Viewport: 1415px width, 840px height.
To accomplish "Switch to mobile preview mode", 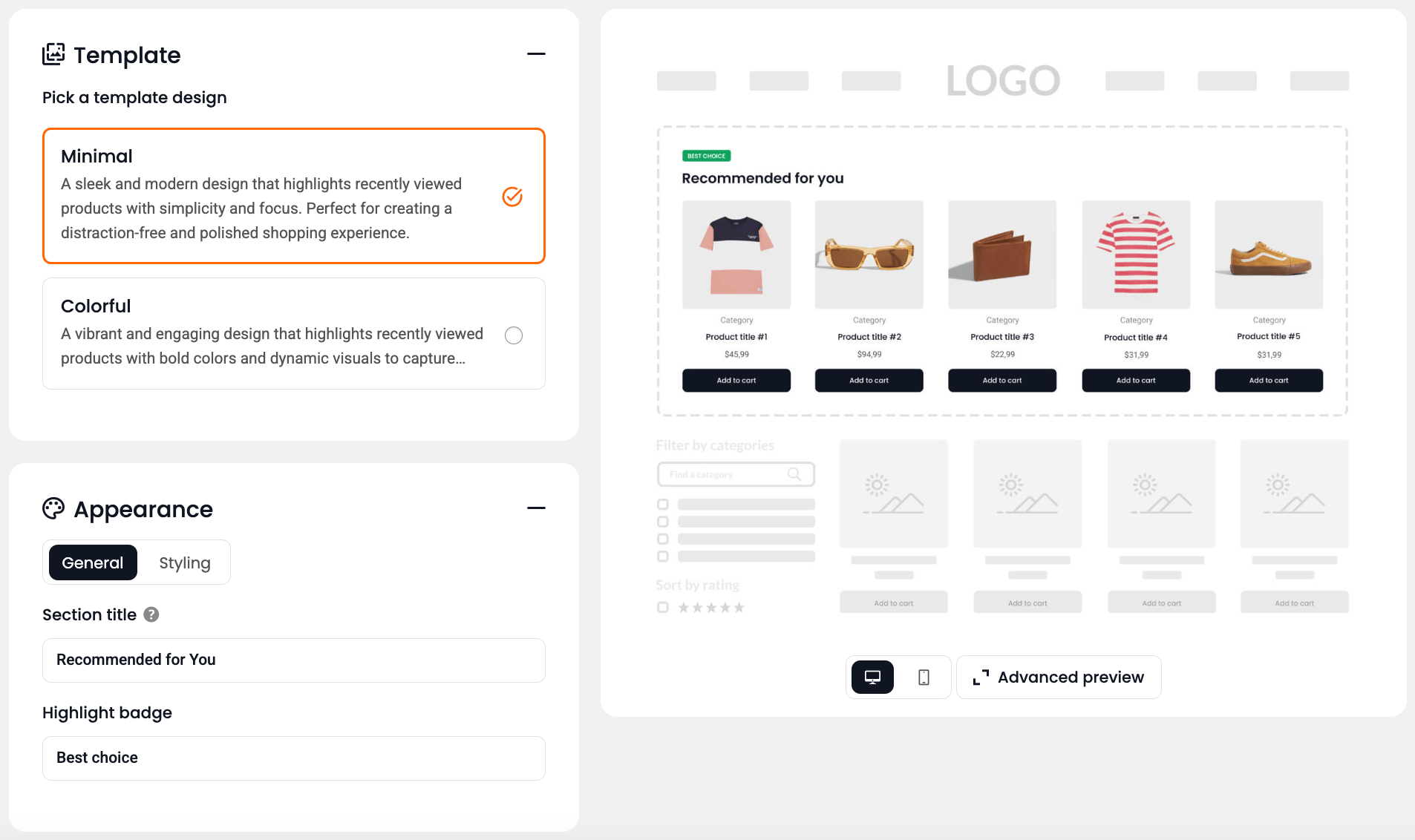I will click(x=924, y=677).
